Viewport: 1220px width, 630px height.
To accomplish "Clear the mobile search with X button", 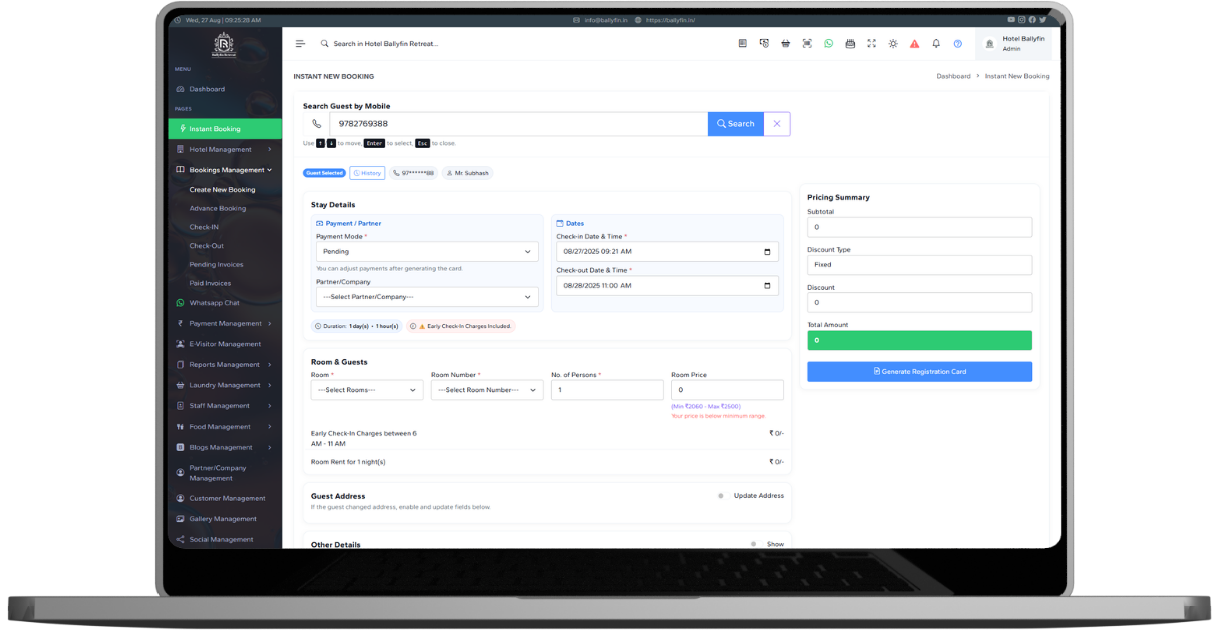I will point(777,124).
